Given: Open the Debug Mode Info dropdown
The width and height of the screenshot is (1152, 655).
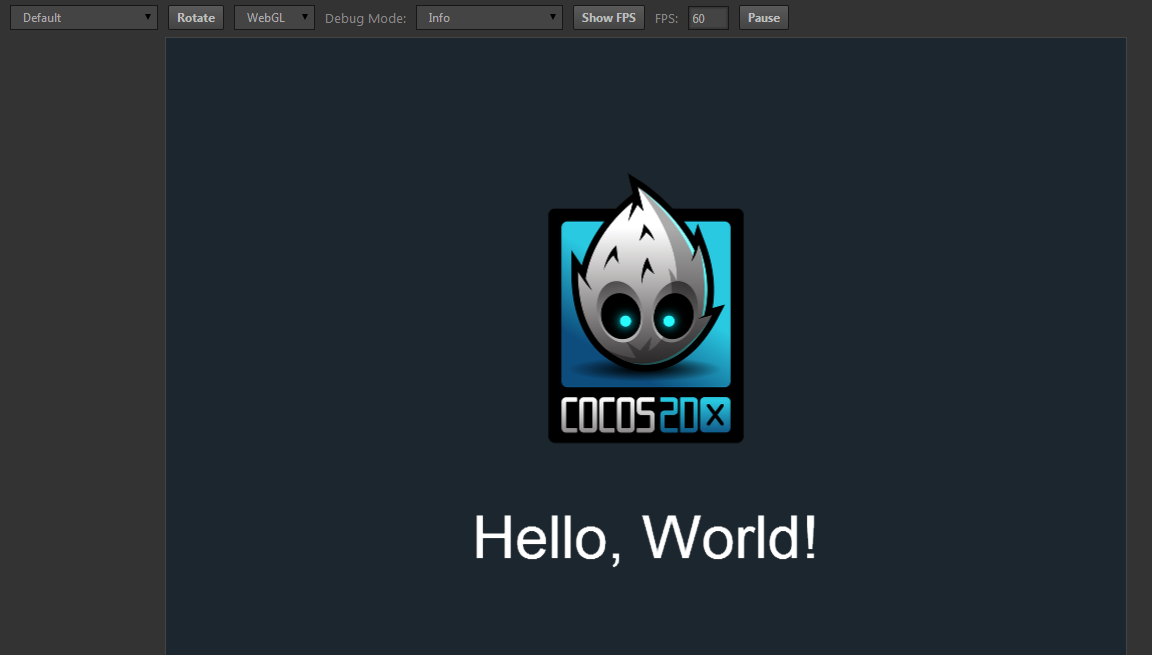Looking at the screenshot, I should click(x=489, y=18).
